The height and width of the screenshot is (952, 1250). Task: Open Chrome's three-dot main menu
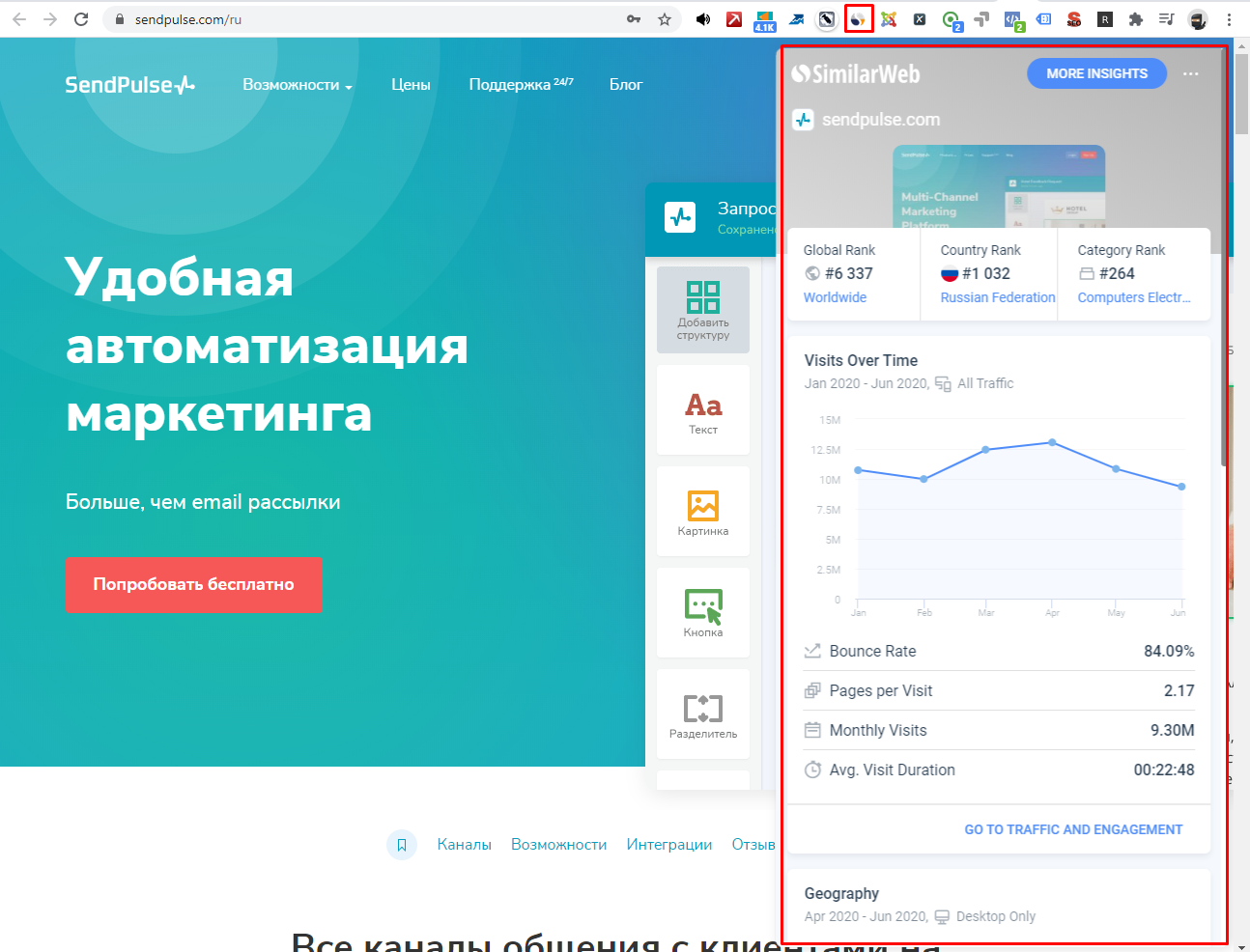coord(1229,19)
